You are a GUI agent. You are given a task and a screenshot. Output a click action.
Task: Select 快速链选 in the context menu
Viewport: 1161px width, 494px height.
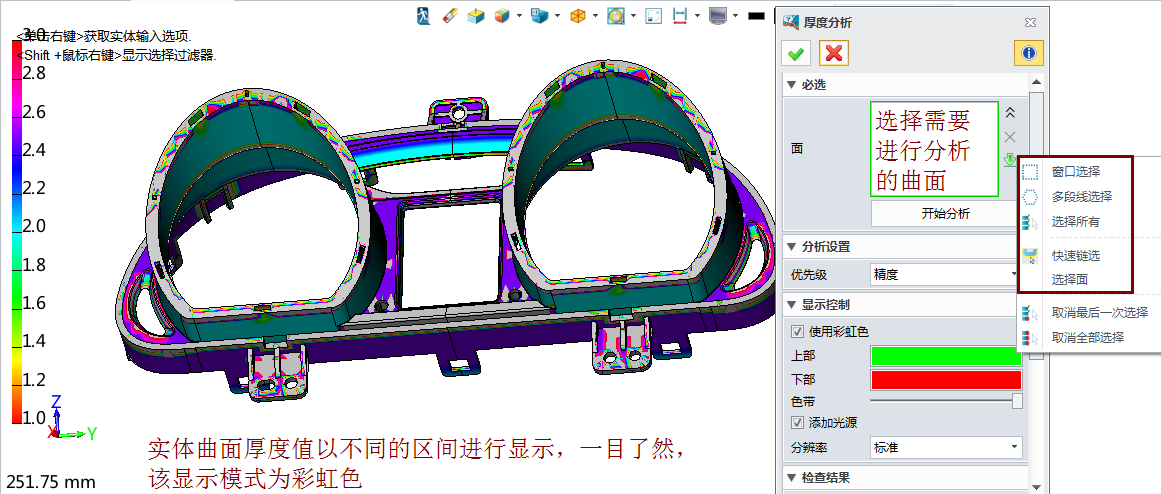(x=1075, y=256)
